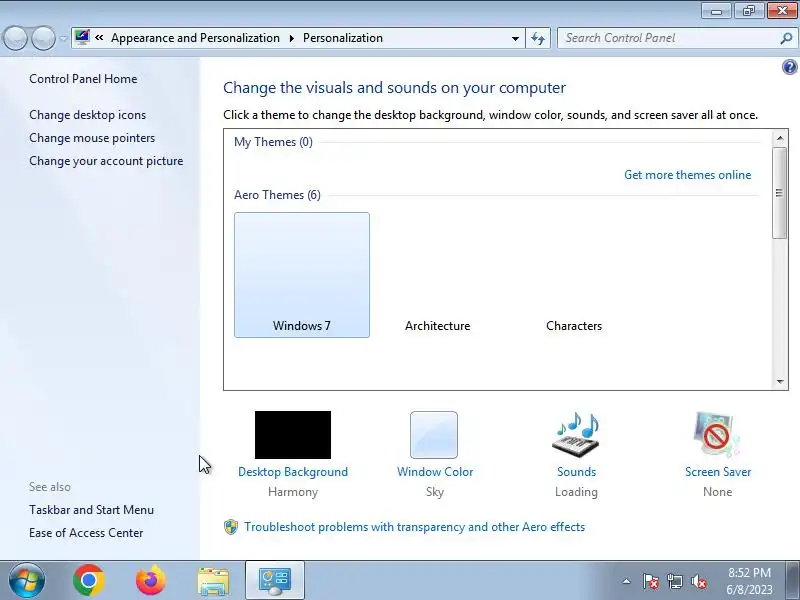Screen dimensions: 800x600
Task: Click Get more themes online link
Action: (687, 174)
